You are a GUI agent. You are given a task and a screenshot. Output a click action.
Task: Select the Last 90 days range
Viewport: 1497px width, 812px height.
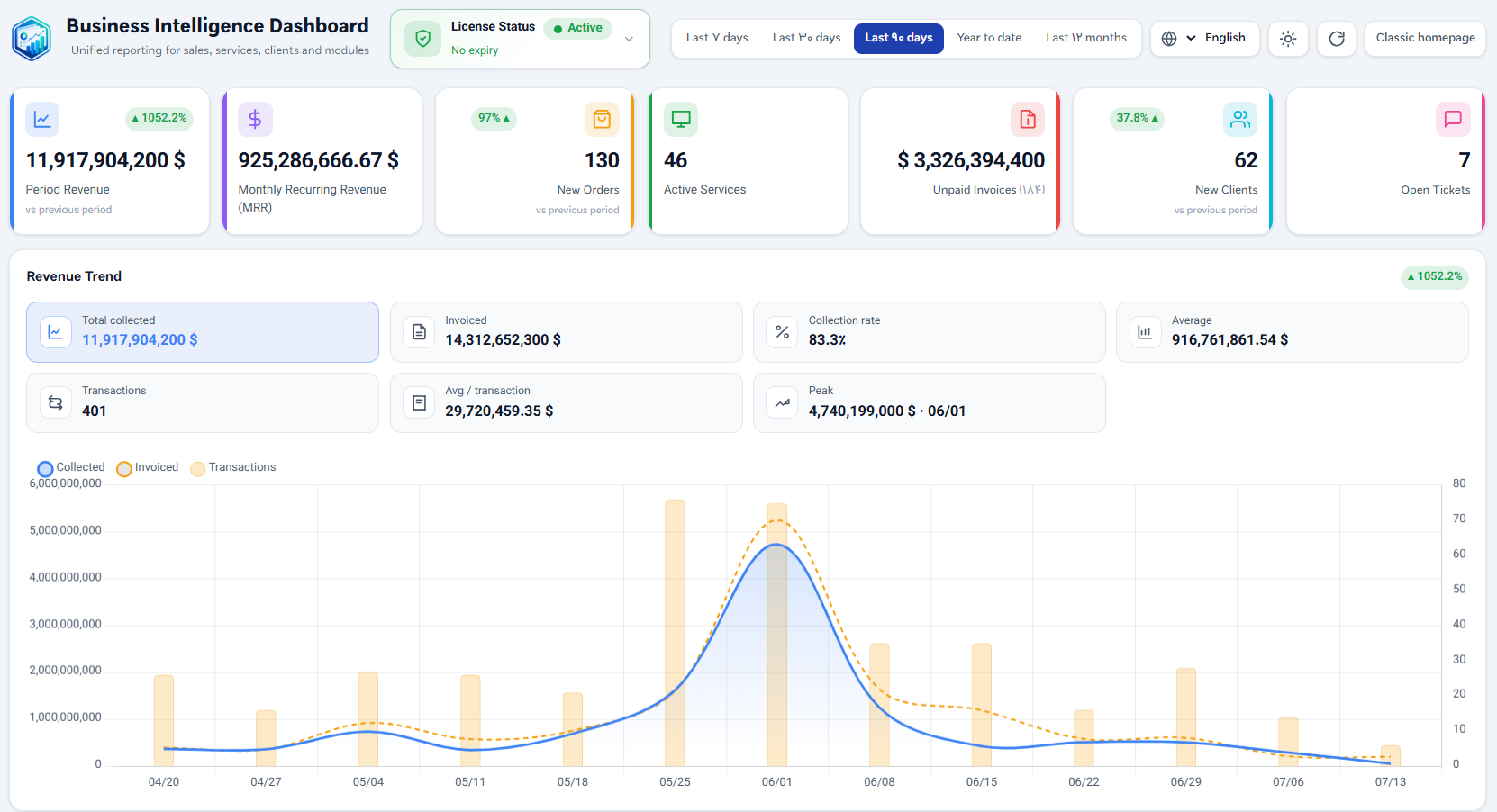coord(899,38)
